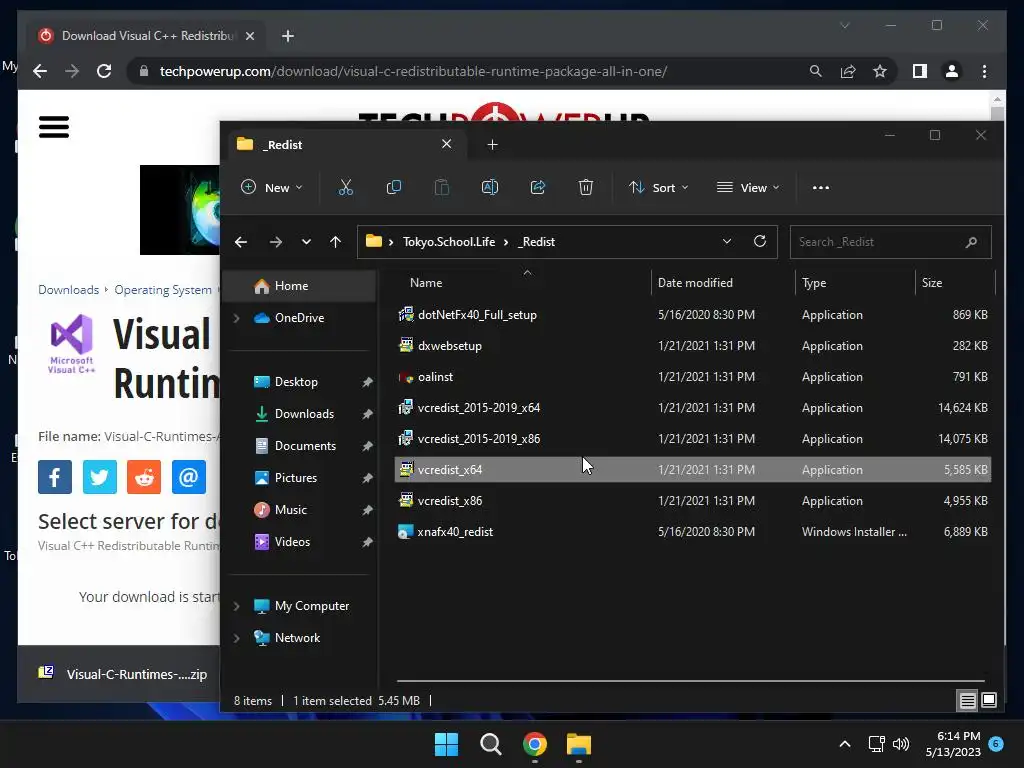Click the Rename icon in Explorer toolbar
Viewport: 1024px width, 768px height.
490,187
